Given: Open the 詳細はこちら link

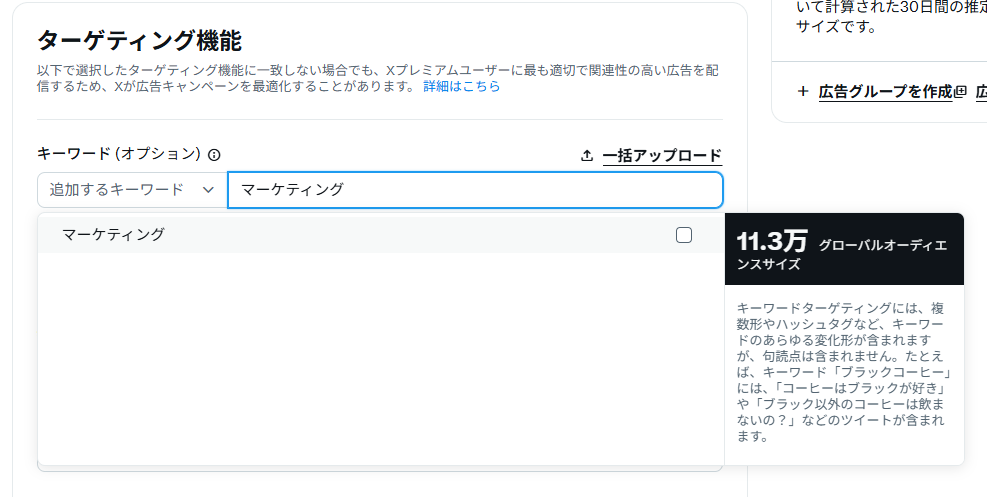Looking at the screenshot, I should coord(462,86).
